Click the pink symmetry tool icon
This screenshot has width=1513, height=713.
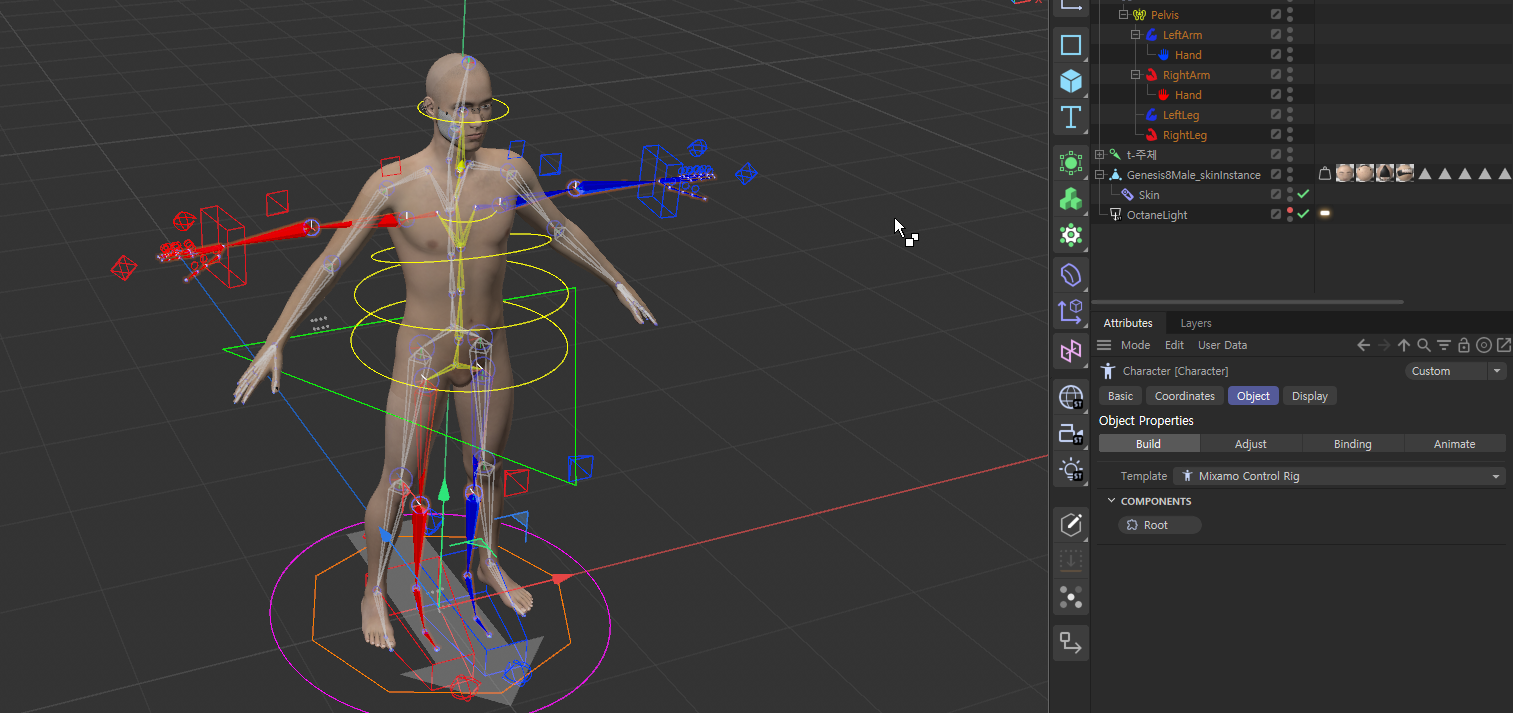(x=1071, y=351)
